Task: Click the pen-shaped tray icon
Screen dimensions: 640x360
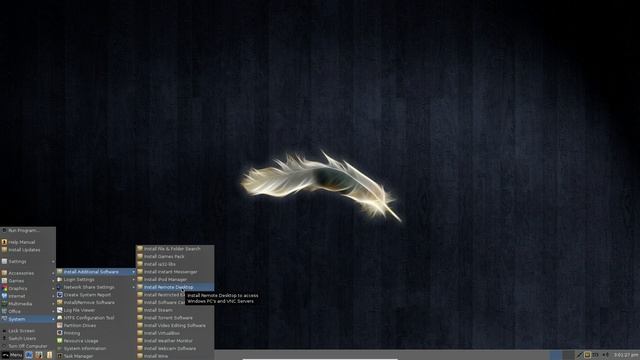Action: (x=580, y=355)
